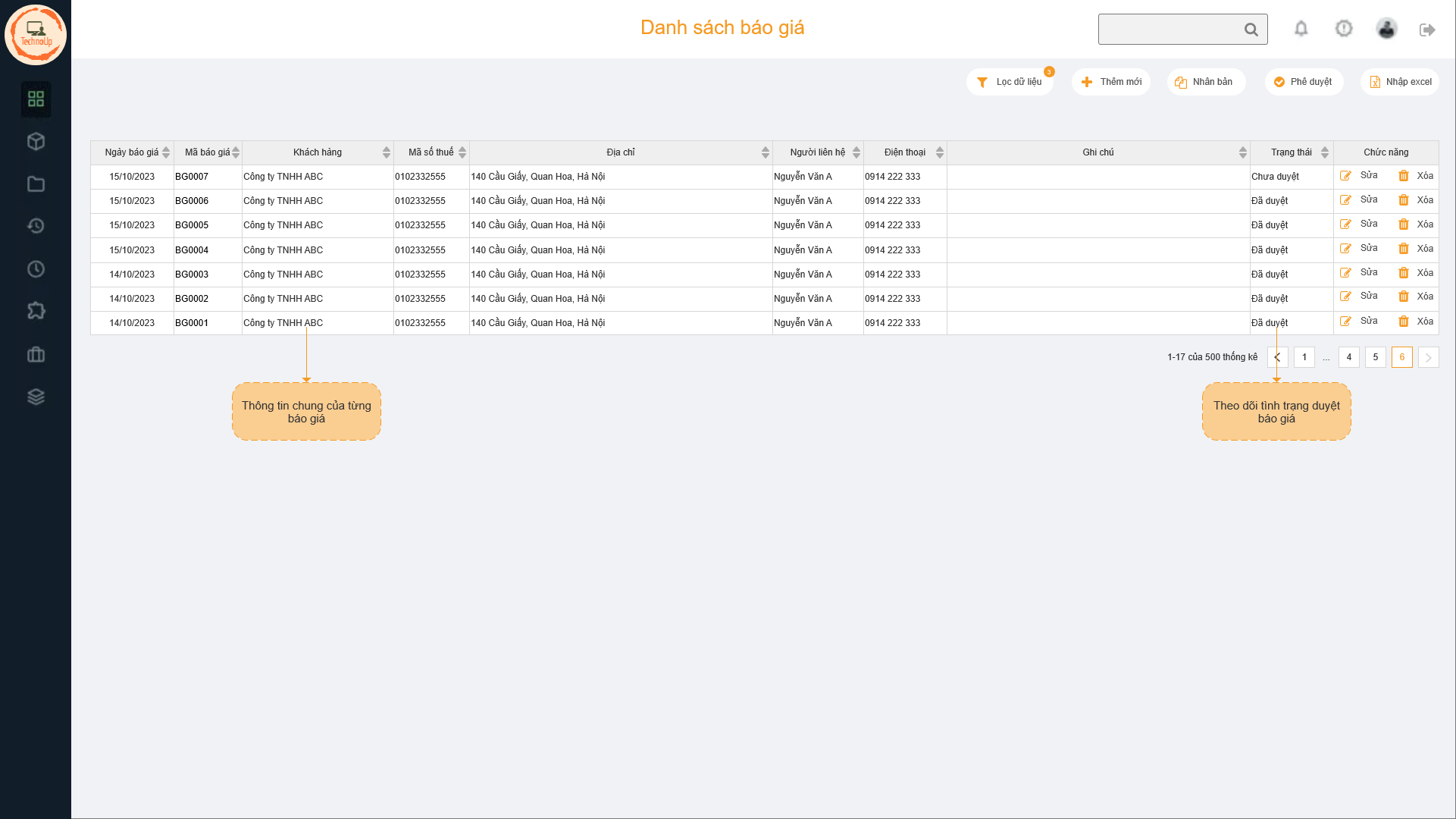Click the edit icon for BG0007
1456x819 pixels.
(x=1345, y=176)
